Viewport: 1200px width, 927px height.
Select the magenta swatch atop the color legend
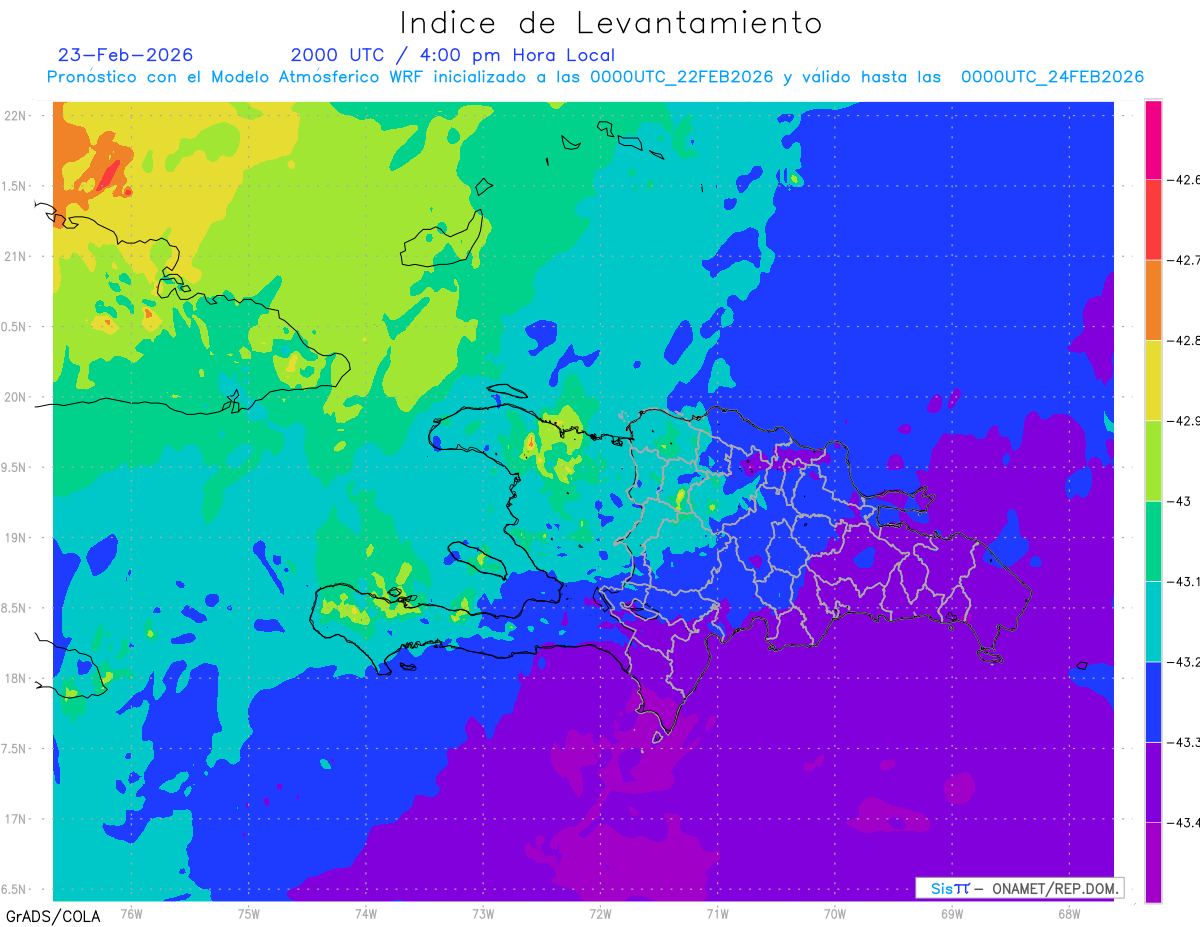(1153, 140)
